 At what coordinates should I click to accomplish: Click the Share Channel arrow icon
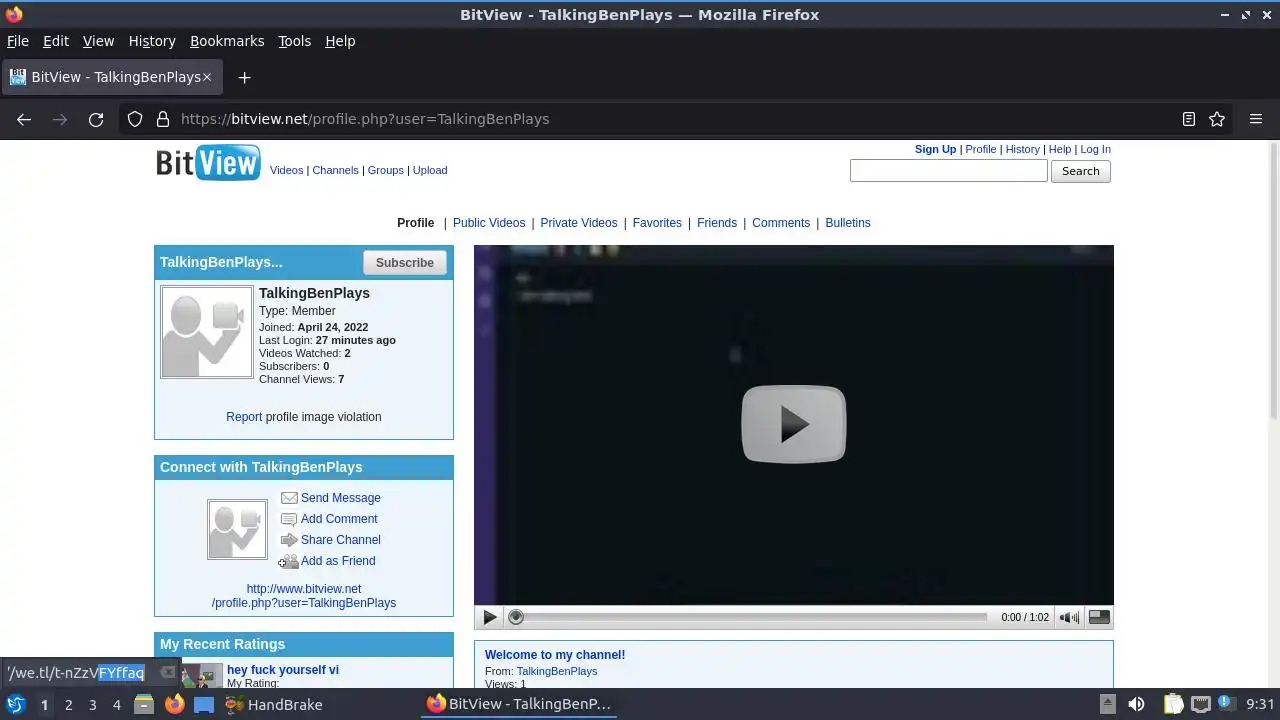[289, 540]
